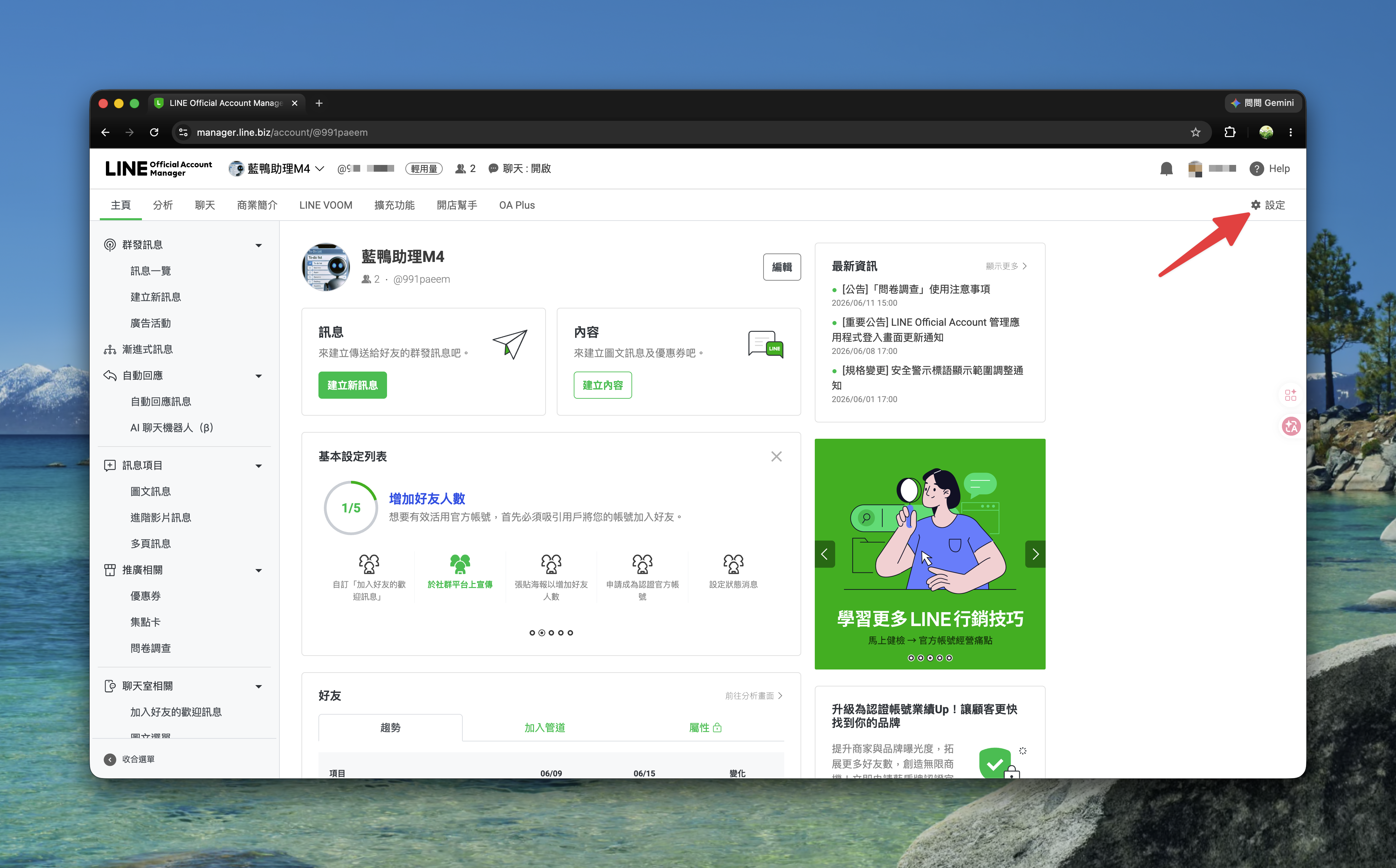Click the green 建立新訊息 button
The width and height of the screenshot is (1396, 868).
[353, 385]
